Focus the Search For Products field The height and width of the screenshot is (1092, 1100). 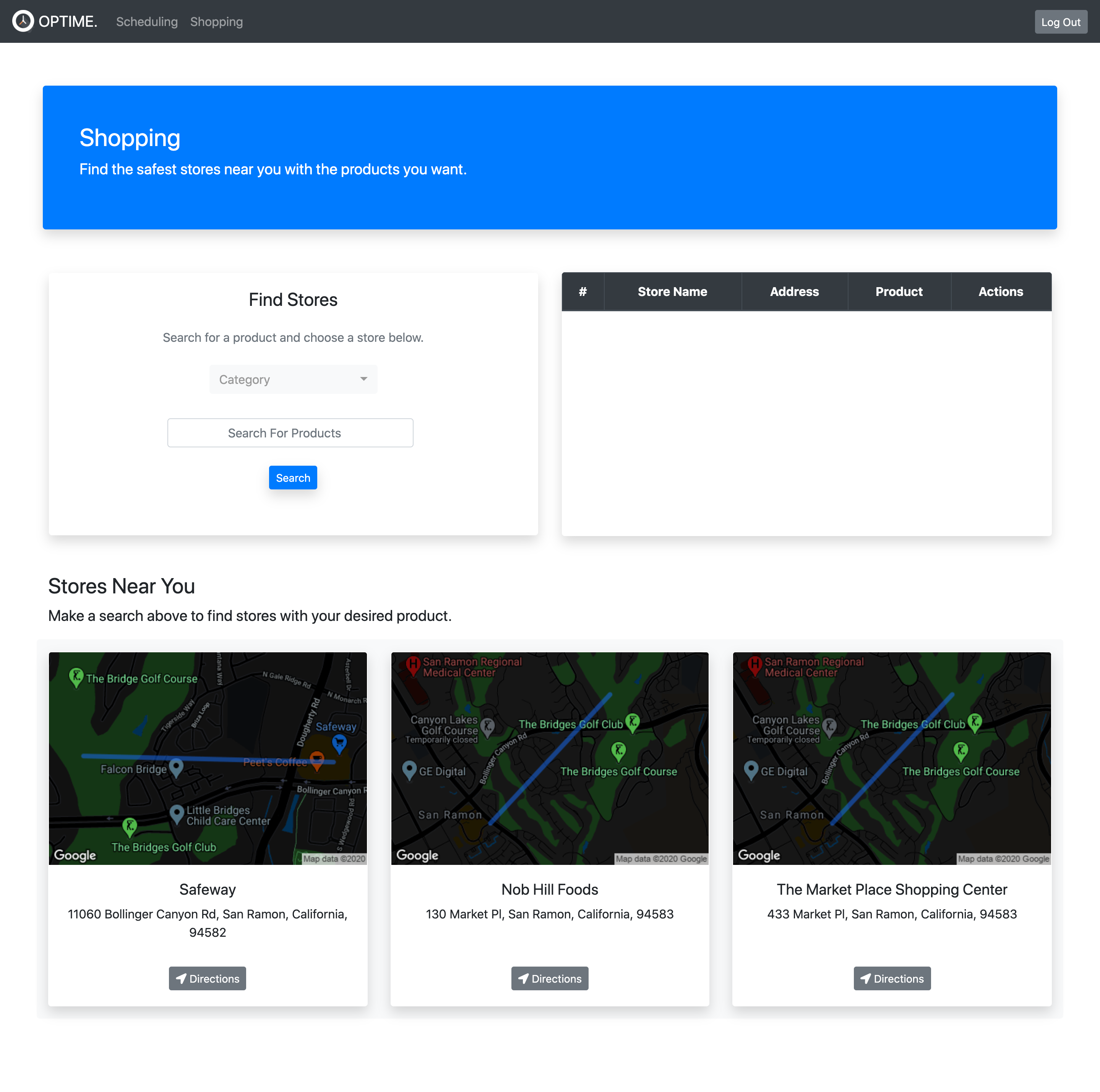tap(290, 433)
